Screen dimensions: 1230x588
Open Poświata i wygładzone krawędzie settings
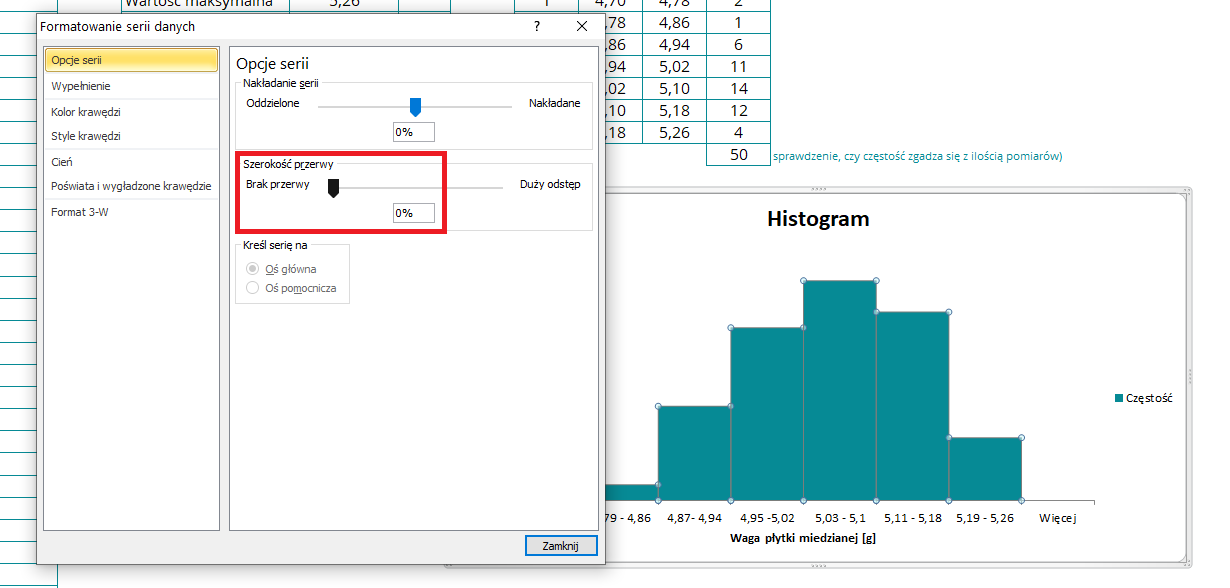tap(131, 186)
